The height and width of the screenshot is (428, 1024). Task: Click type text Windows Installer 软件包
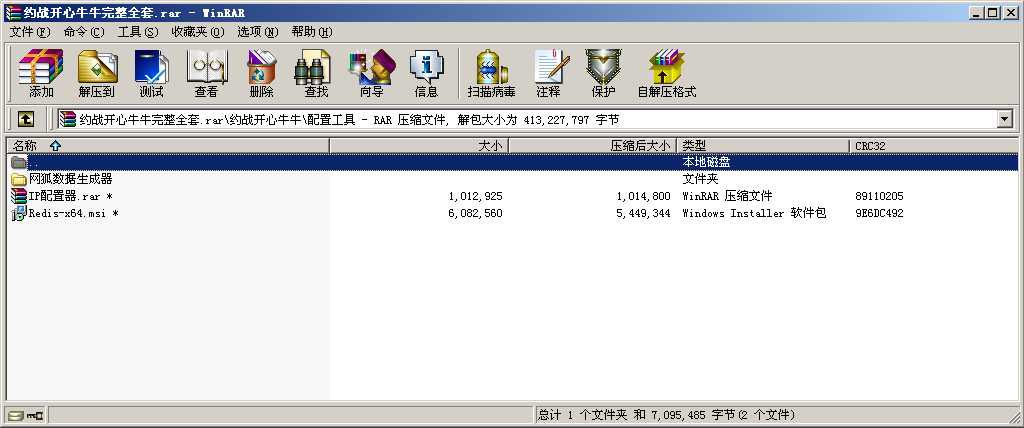coord(754,213)
